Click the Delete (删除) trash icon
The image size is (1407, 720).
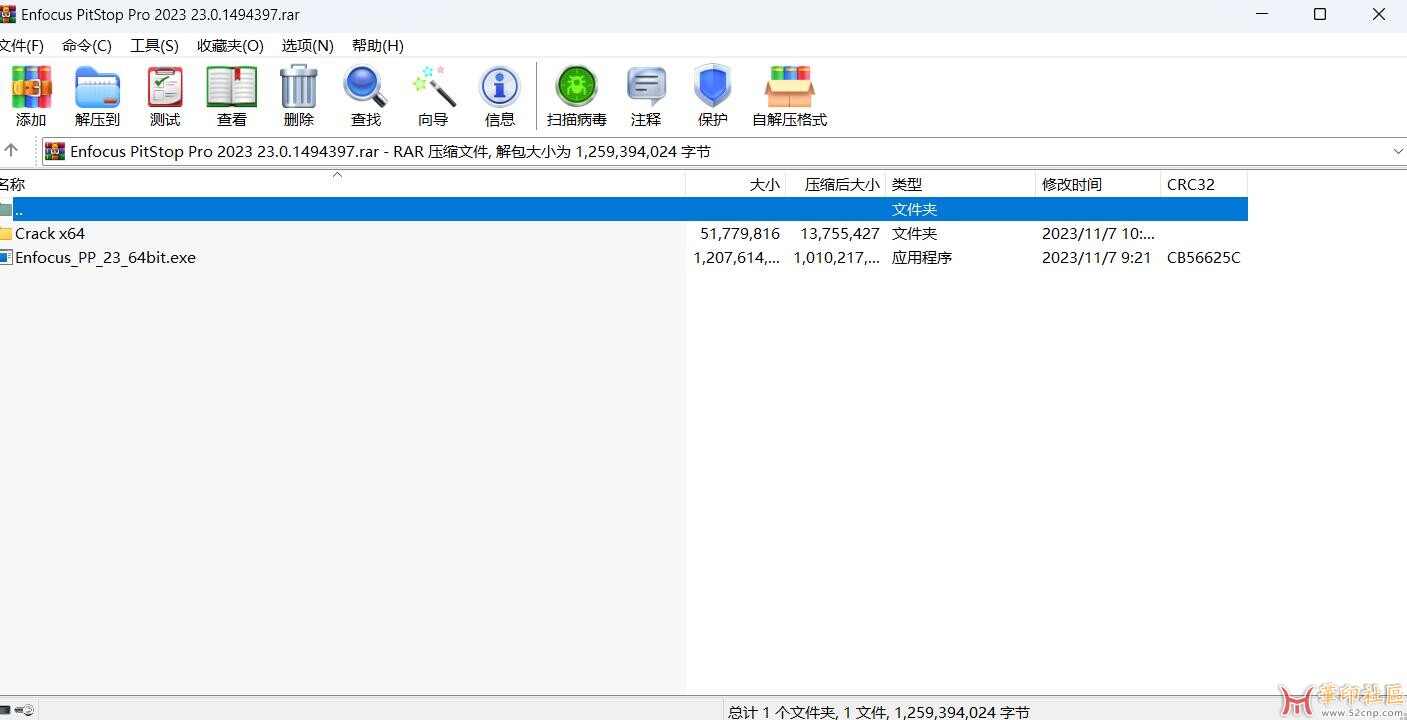(298, 88)
